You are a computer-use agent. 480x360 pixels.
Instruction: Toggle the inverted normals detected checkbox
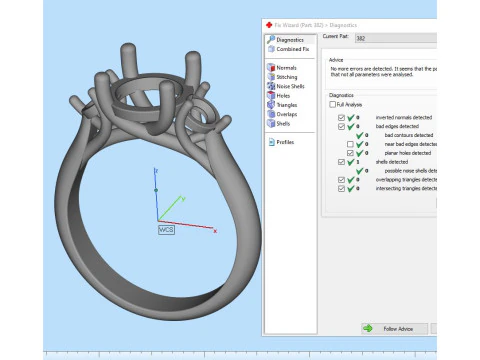(x=341, y=117)
